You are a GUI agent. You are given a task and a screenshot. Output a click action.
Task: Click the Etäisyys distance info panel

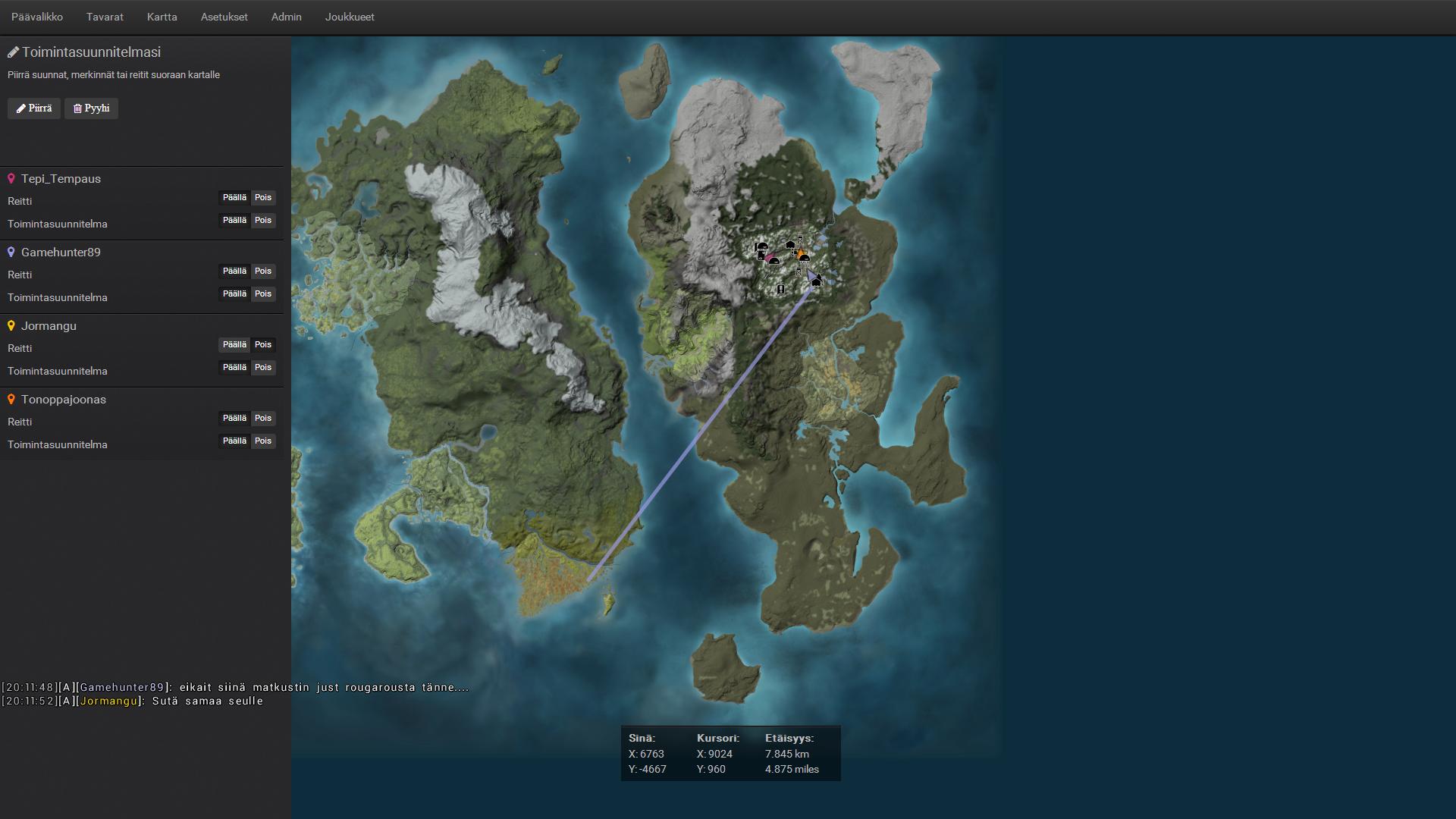pos(792,753)
